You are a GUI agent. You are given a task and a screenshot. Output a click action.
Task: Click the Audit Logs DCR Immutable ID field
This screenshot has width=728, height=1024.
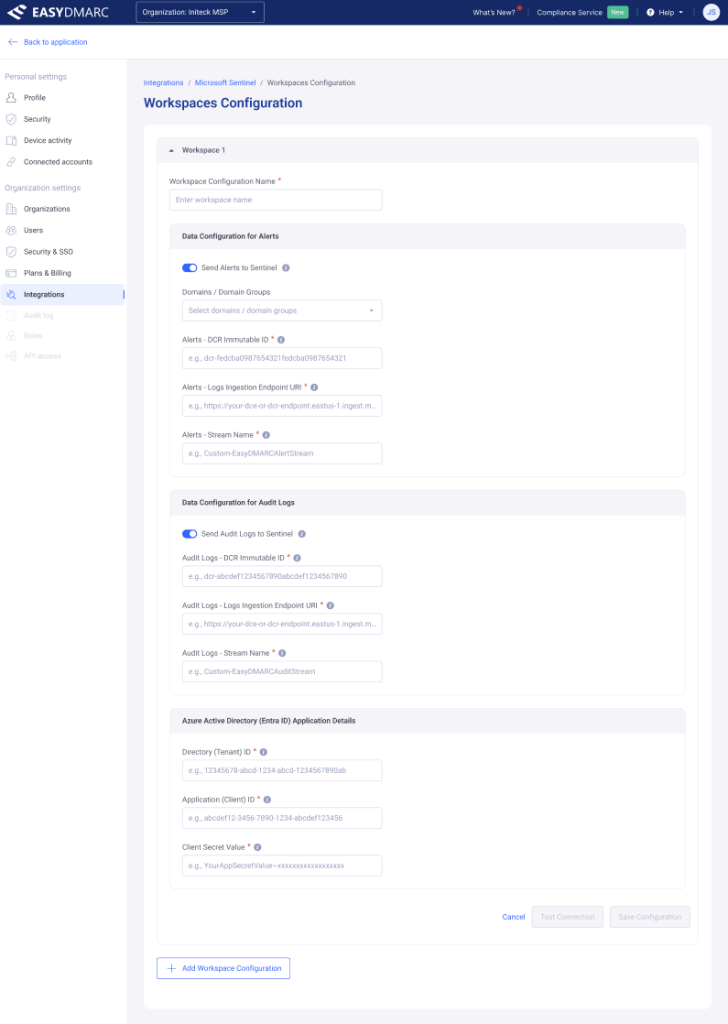click(x=282, y=577)
